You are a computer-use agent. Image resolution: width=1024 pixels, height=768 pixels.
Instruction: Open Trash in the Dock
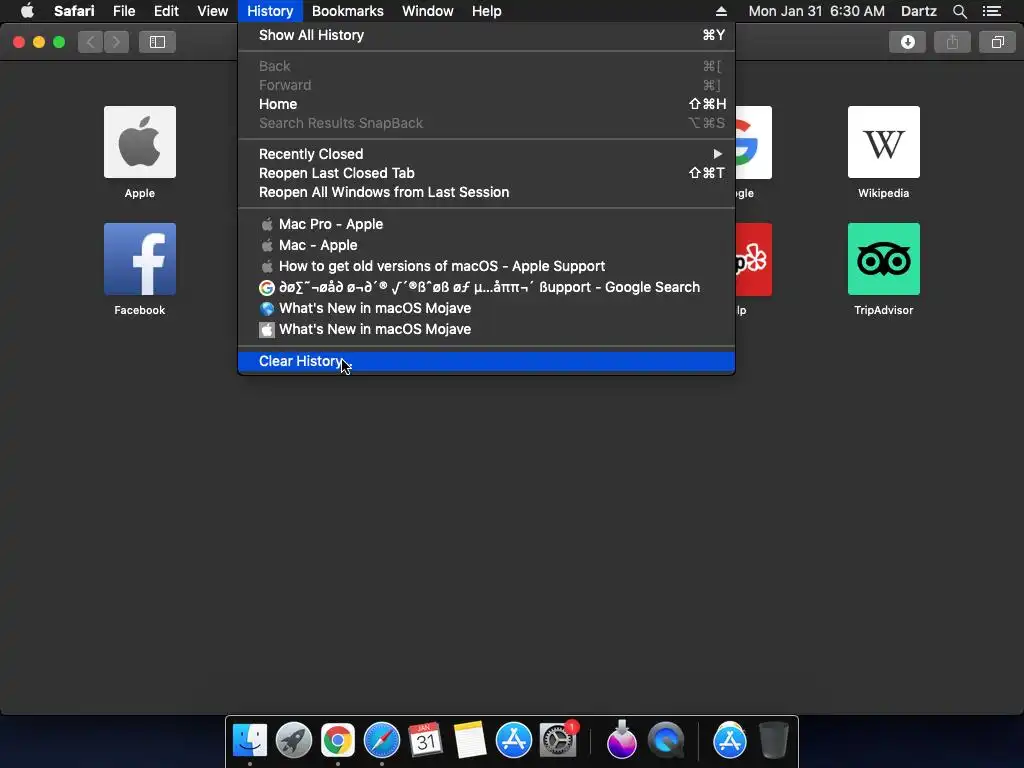pyautogui.click(x=774, y=740)
